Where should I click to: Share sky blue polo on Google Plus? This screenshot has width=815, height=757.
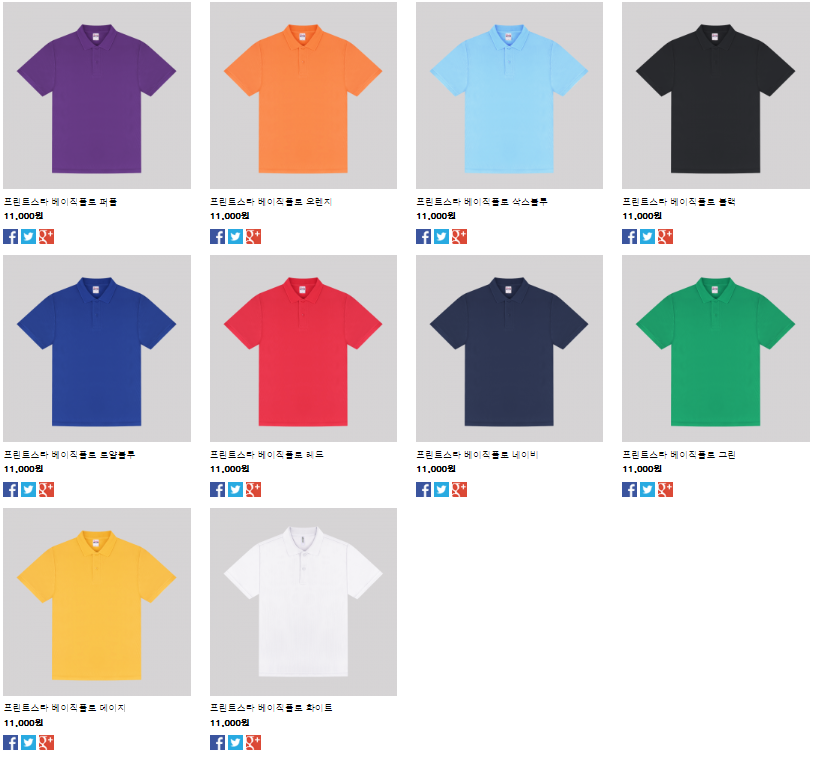pos(459,237)
